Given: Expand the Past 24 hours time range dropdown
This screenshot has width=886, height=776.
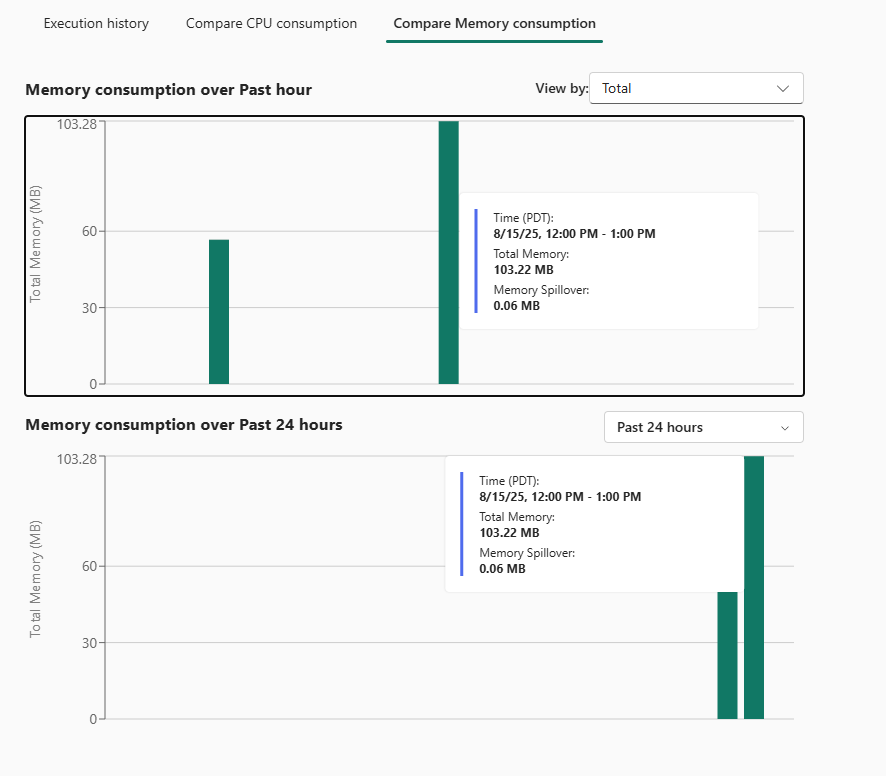Looking at the screenshot, I should pos(703,427).
